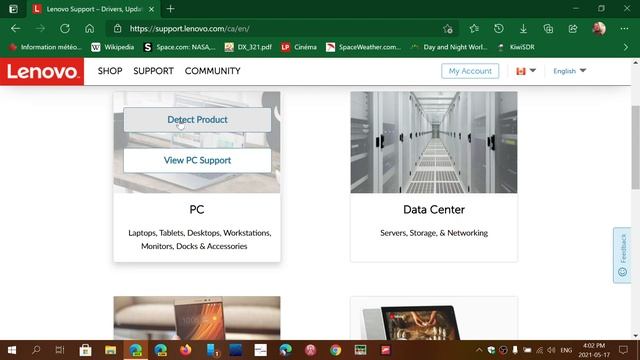Click the PC card heading
Image resolution: width=640 pixels, height=360 pixels.
197,209
